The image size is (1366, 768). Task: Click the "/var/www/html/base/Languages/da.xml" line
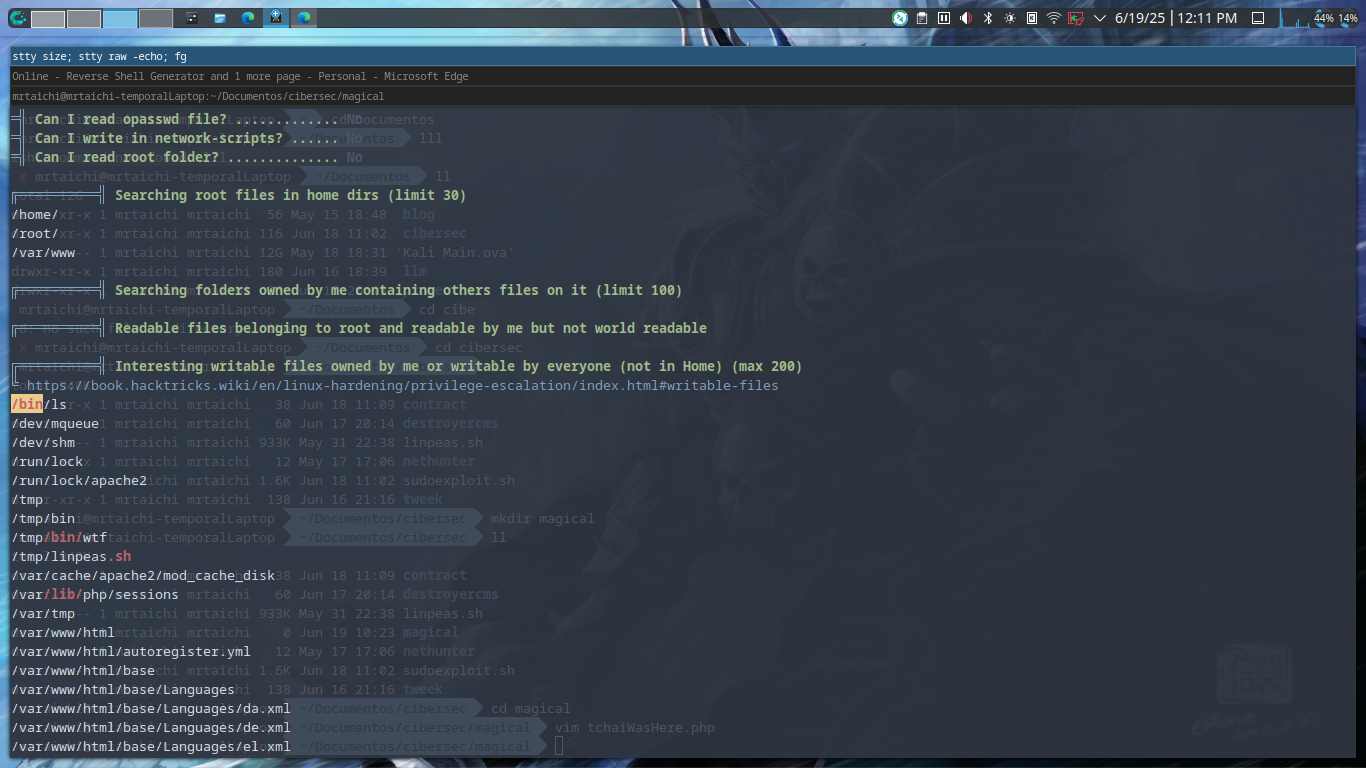pyautogui.click(x=151, y=708)
